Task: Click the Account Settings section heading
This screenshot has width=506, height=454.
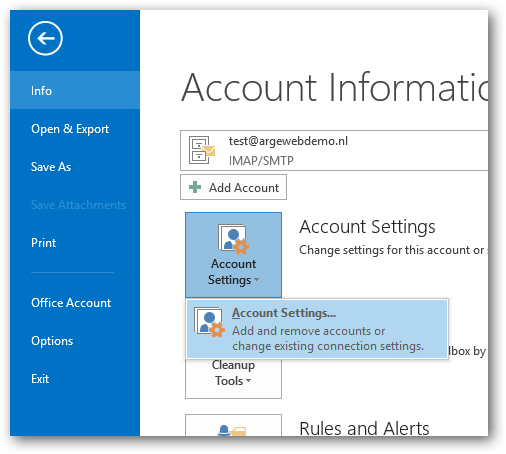Action: (367, 227)
